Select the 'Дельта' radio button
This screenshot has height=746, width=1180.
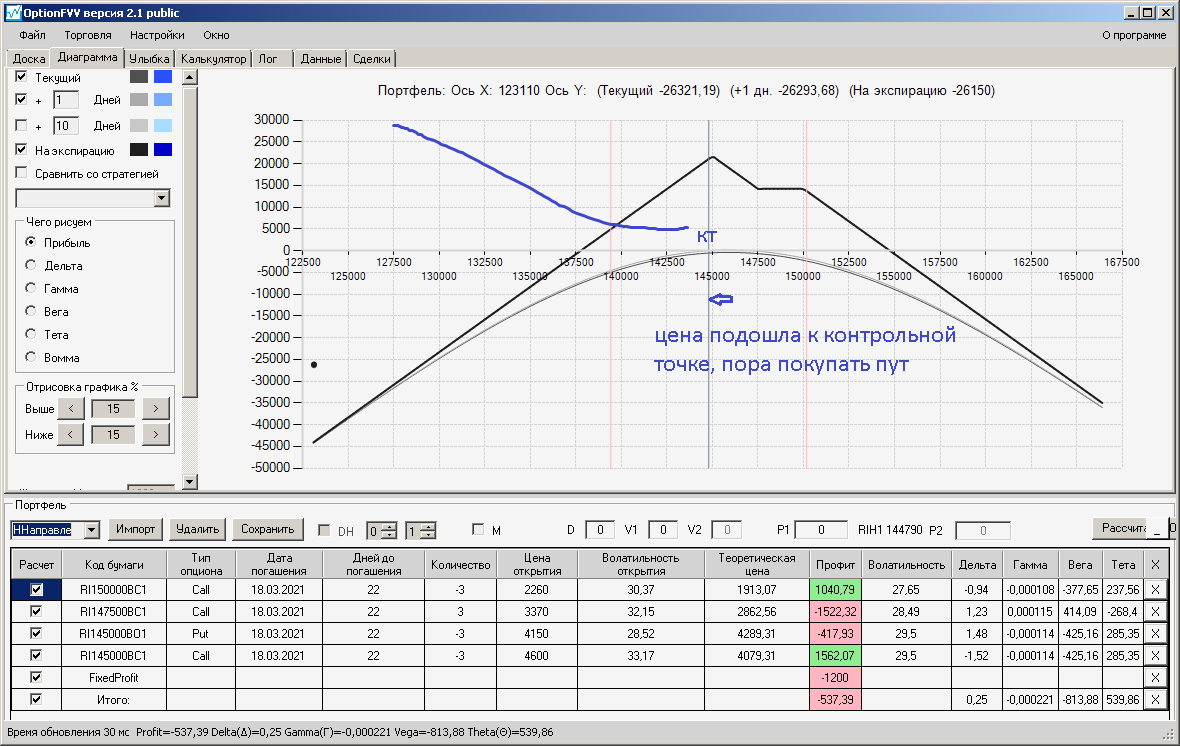pyautogui.click(x=31, y=265)
